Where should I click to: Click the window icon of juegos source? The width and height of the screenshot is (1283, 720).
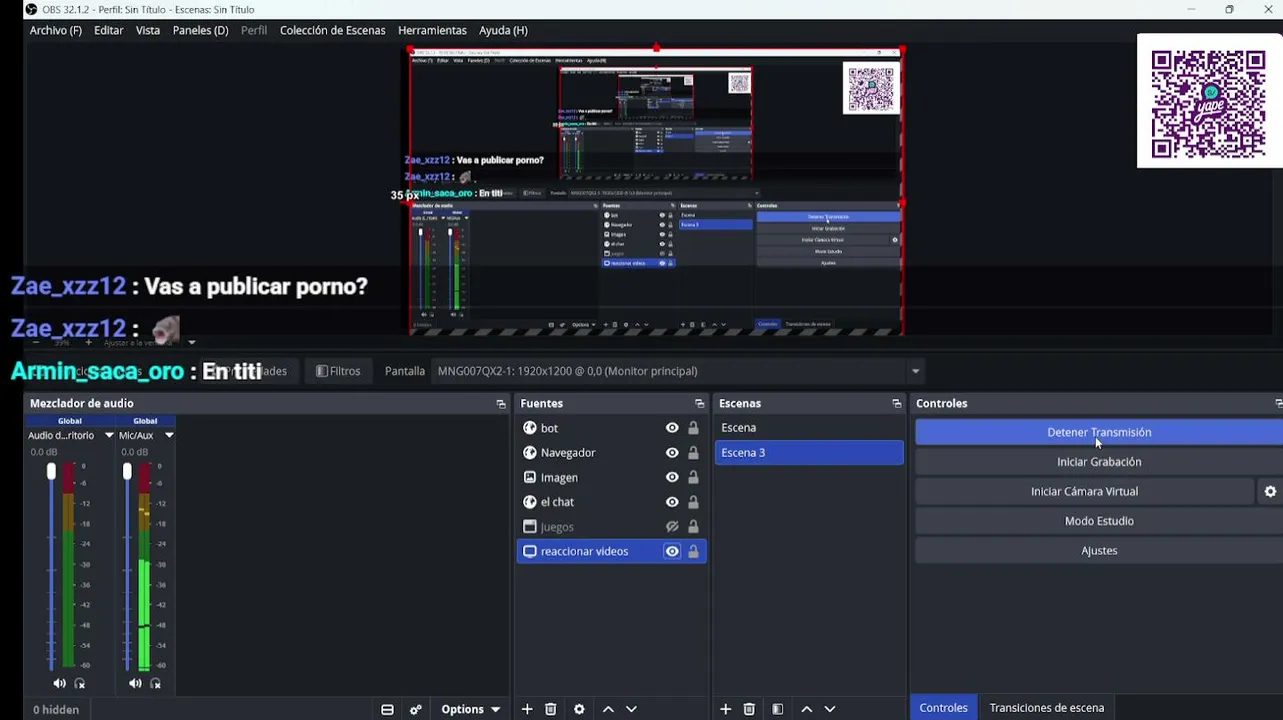coord(530,527)
